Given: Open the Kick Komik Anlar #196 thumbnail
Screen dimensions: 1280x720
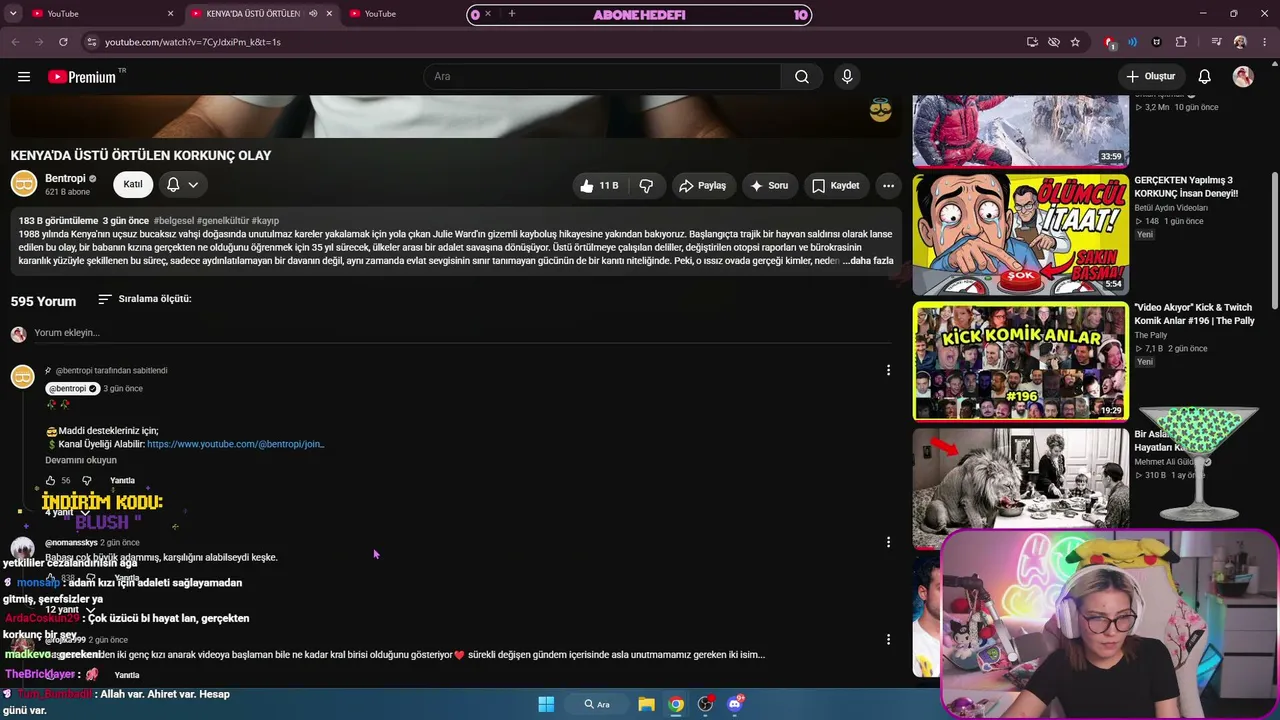Looking at the screenshot, I should [1021, 361].
